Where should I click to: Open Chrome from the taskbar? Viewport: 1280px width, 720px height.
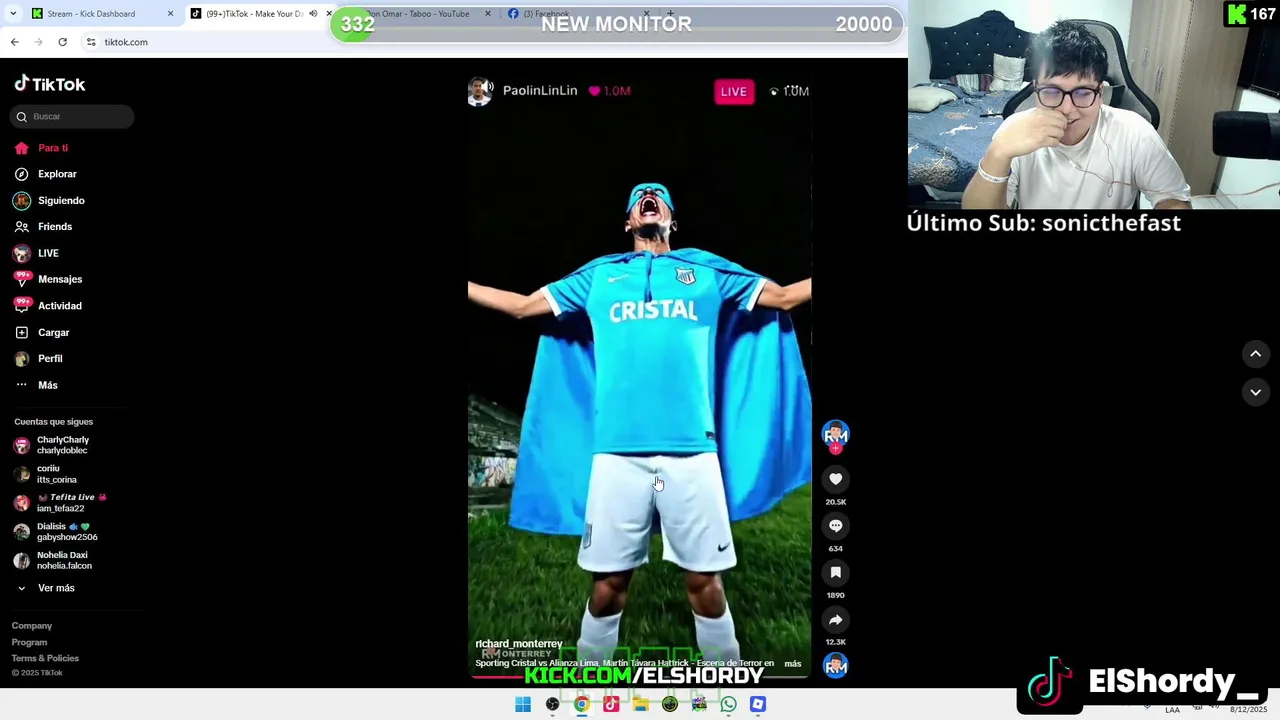[x=581, y=705]
